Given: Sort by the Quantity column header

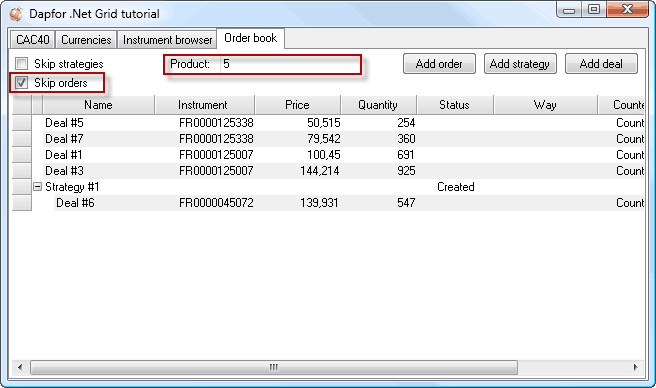Looking at the screenshot, I should click(x=378, y=105).
